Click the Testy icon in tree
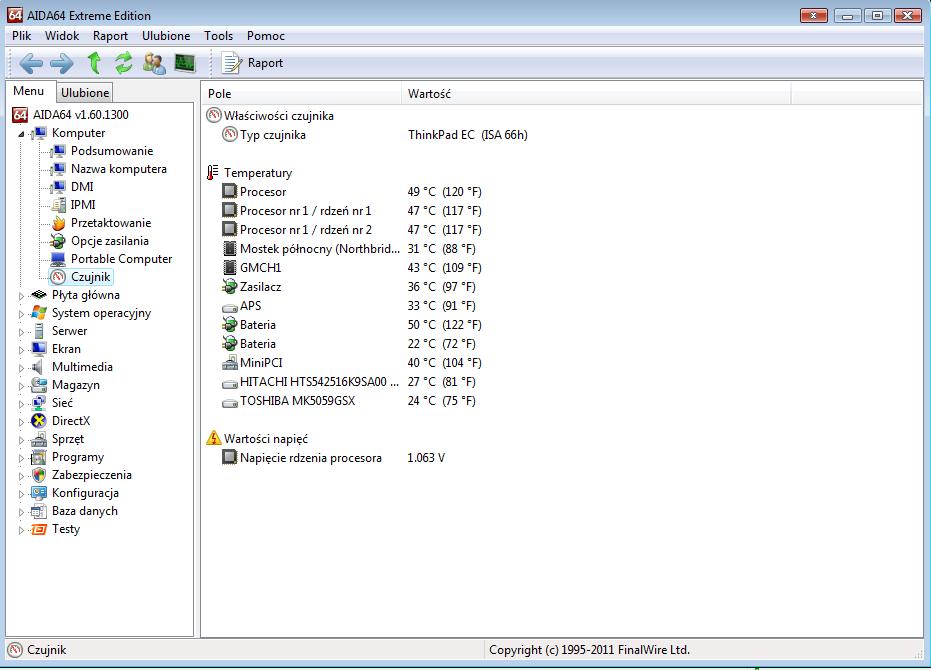 (39, 529)
